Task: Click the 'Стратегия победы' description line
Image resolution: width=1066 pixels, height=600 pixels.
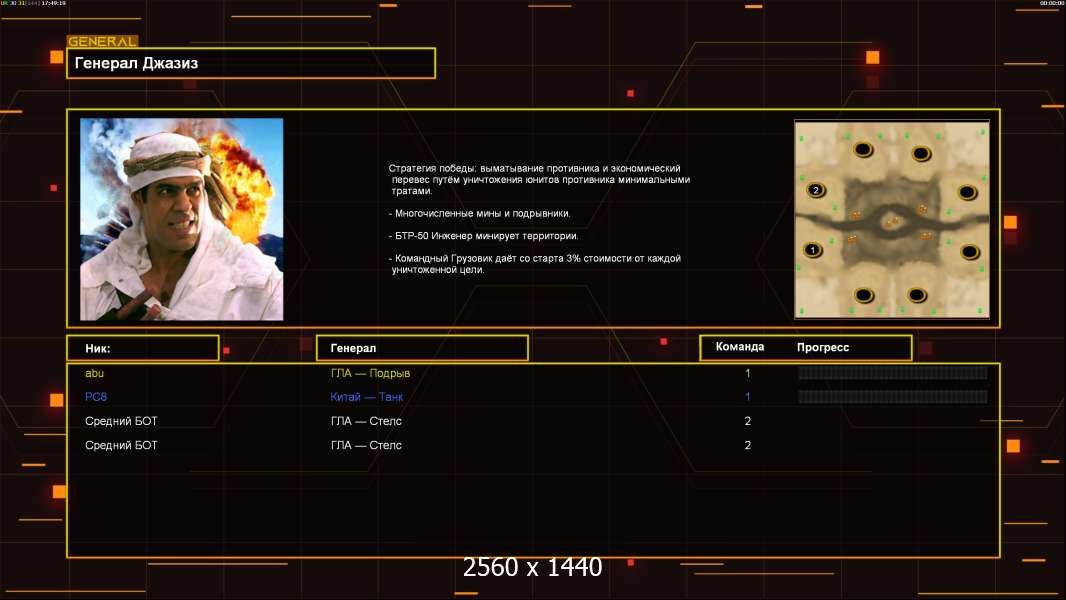Action: (539, 179)
